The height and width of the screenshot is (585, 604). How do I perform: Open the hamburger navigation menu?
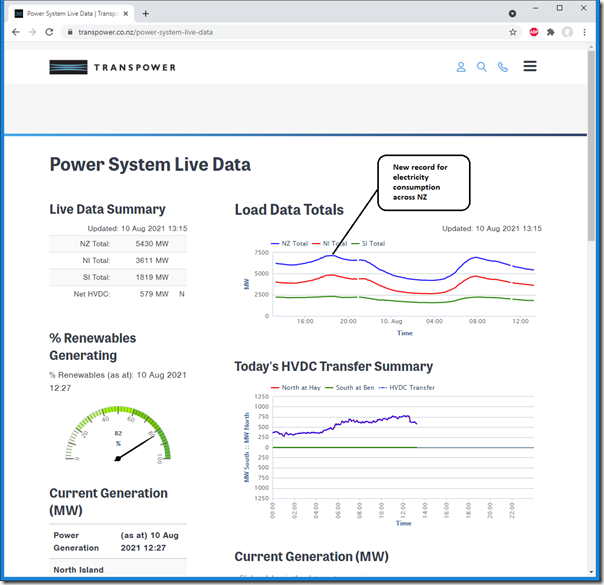click(530, 66)
